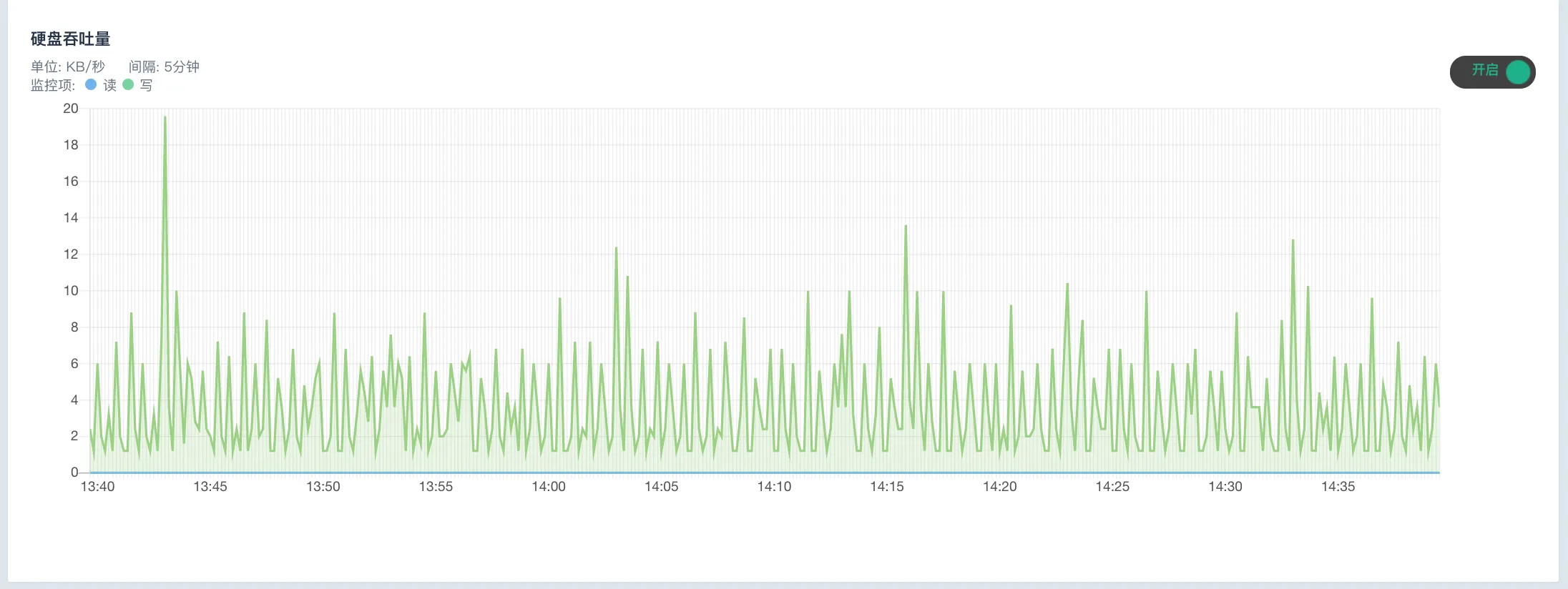Click the 单位: KB/秒 label
The image size is (1568, 589).
[x=67, y=66]
